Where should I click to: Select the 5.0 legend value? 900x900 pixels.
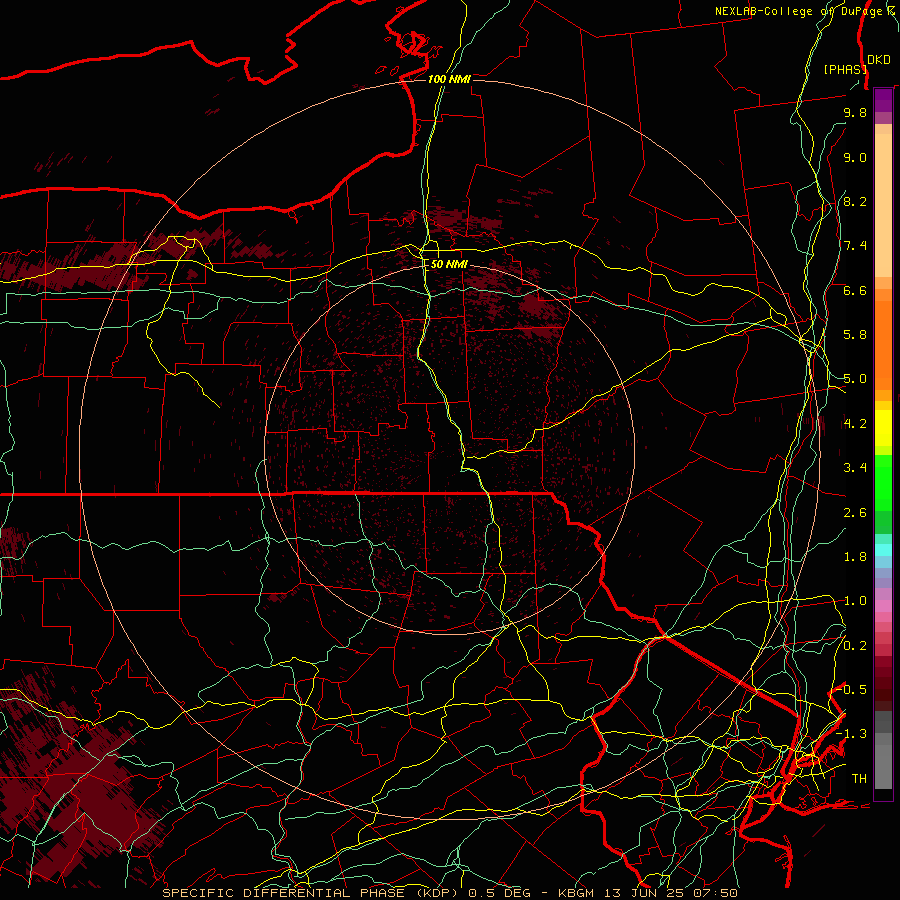[855, 379]
